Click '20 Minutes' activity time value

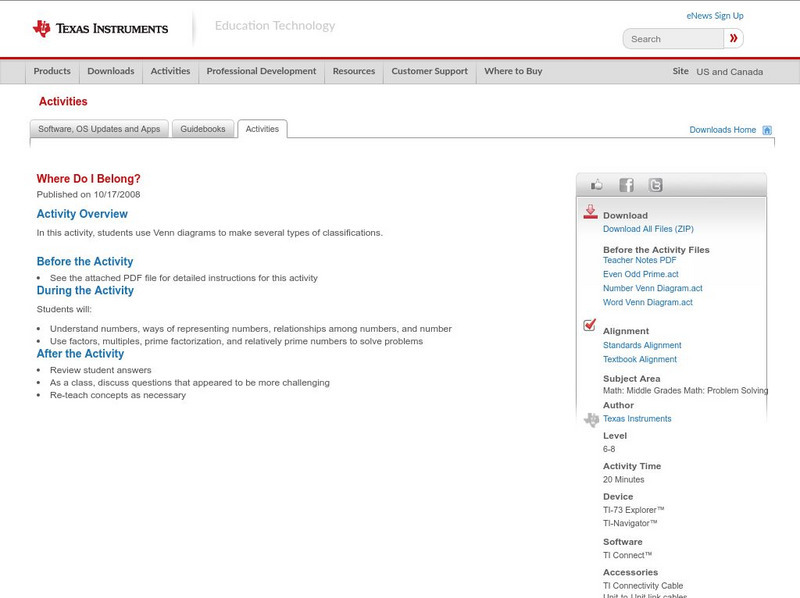(623, 480)
